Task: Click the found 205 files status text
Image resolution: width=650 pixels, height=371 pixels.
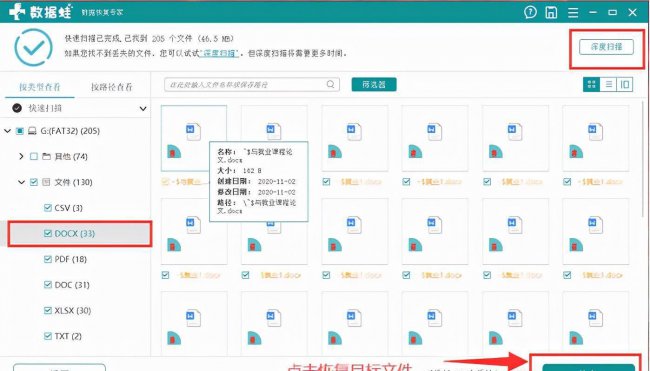Action: [149, 39]
